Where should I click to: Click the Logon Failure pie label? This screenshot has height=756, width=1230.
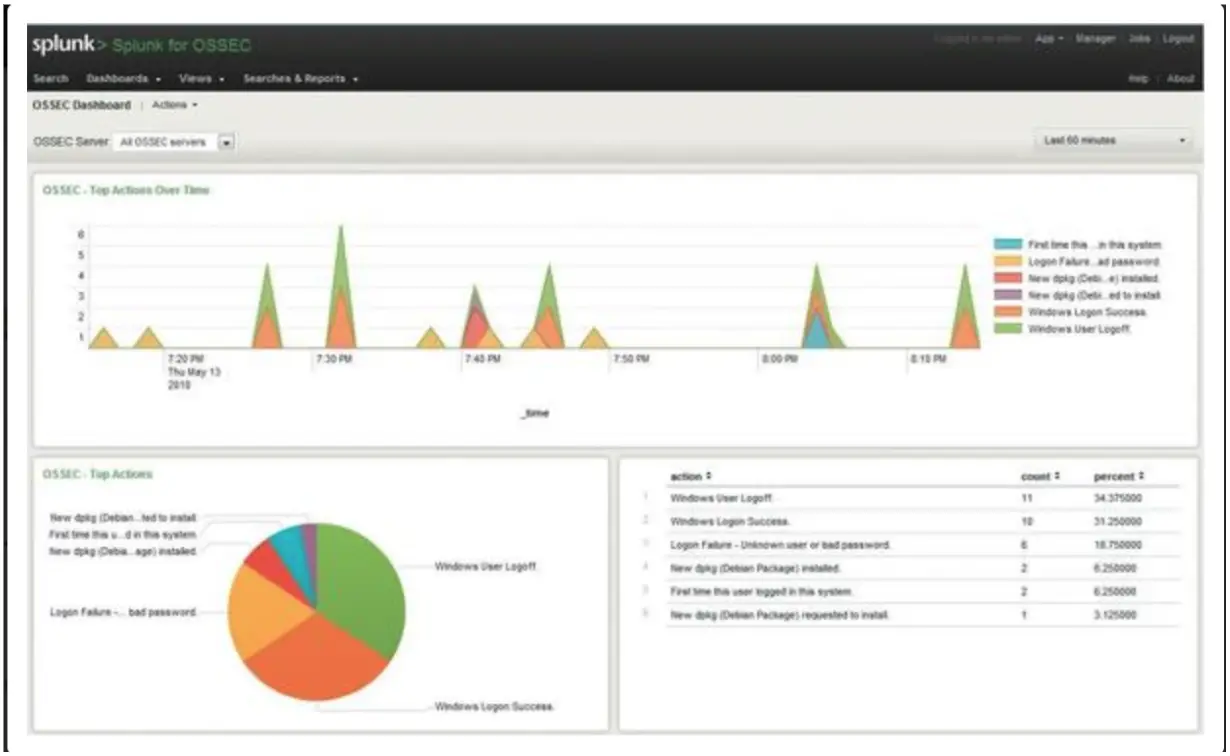[124, 611]
